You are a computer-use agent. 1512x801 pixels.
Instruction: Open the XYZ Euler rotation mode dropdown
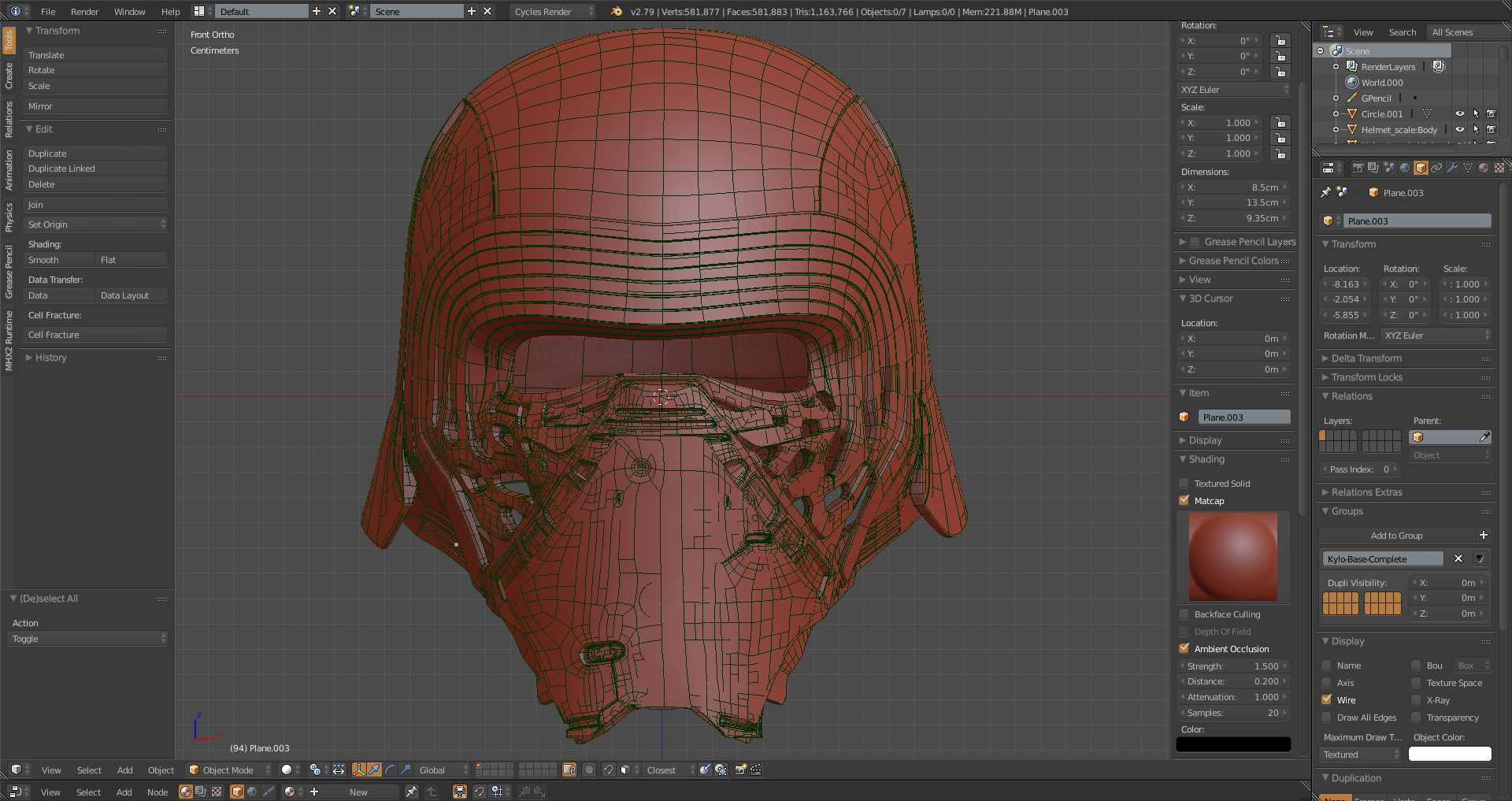(x=1235, y=90)
